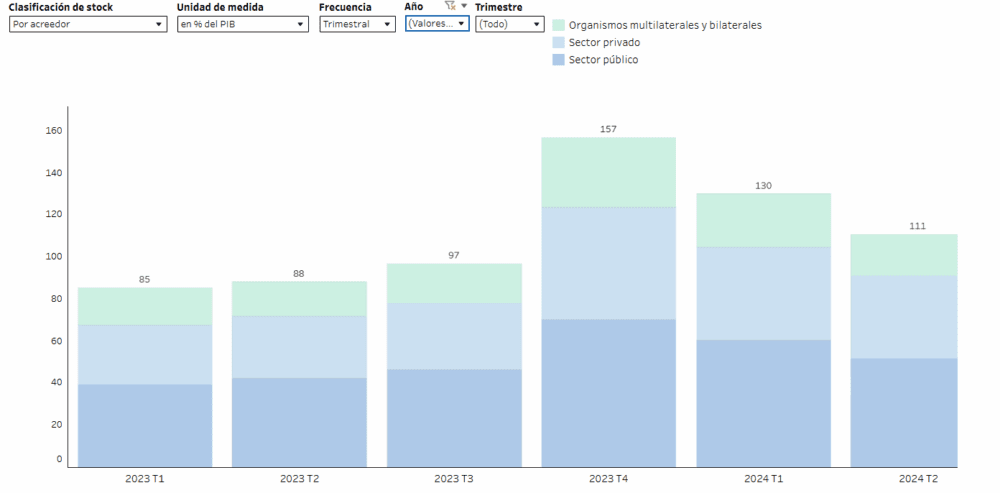Expand the Unidad de medida dropdown
This screenshot has height=493, width=1000.
tap(242, 24)
